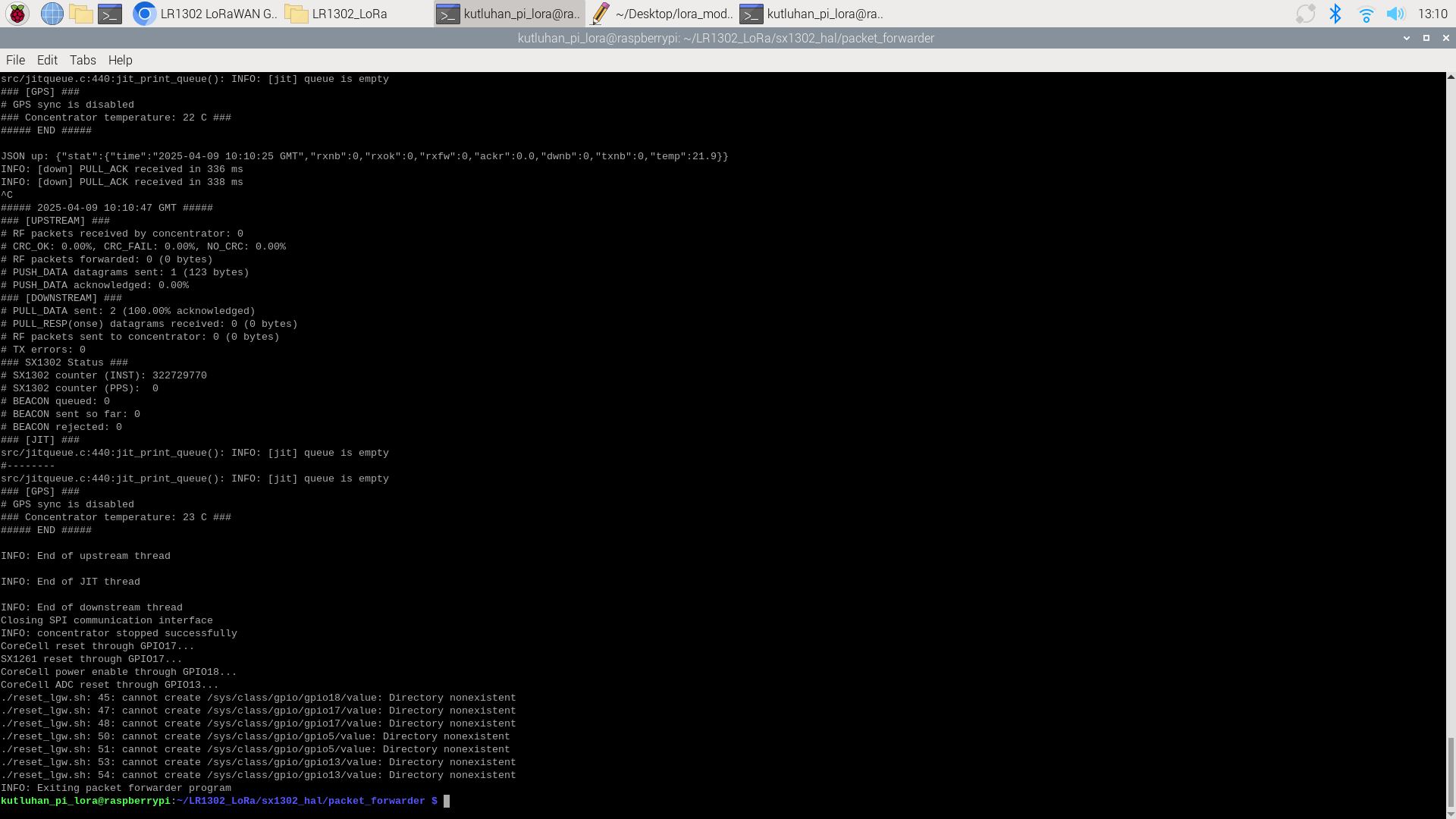Click the 13:10 clock
This screenshot has height=819, width=1456.
point(1432,14)
